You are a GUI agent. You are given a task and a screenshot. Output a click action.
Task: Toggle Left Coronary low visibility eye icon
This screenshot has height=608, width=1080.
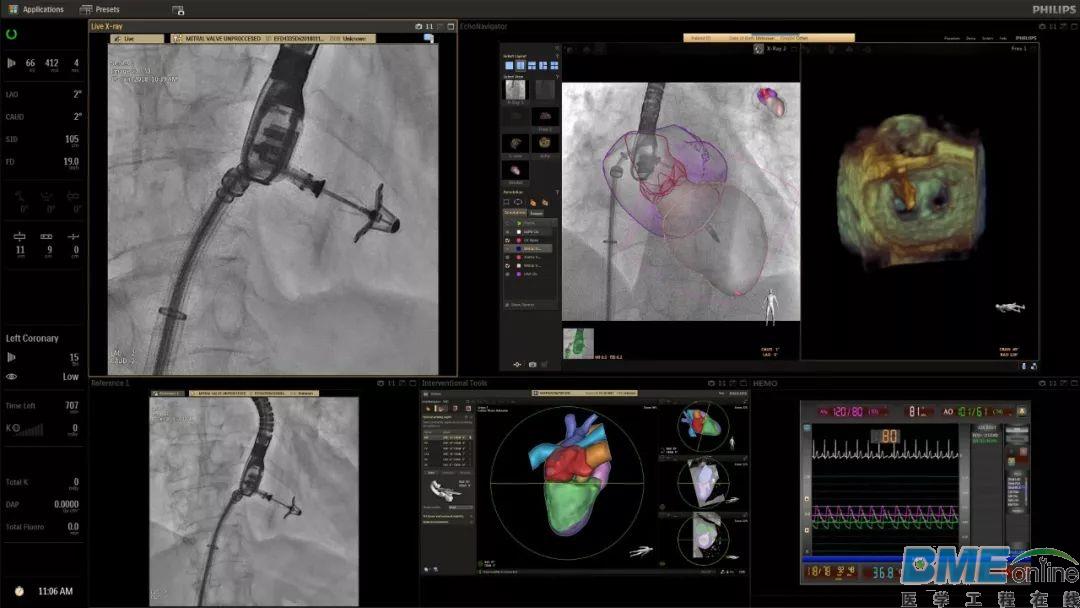11,377
